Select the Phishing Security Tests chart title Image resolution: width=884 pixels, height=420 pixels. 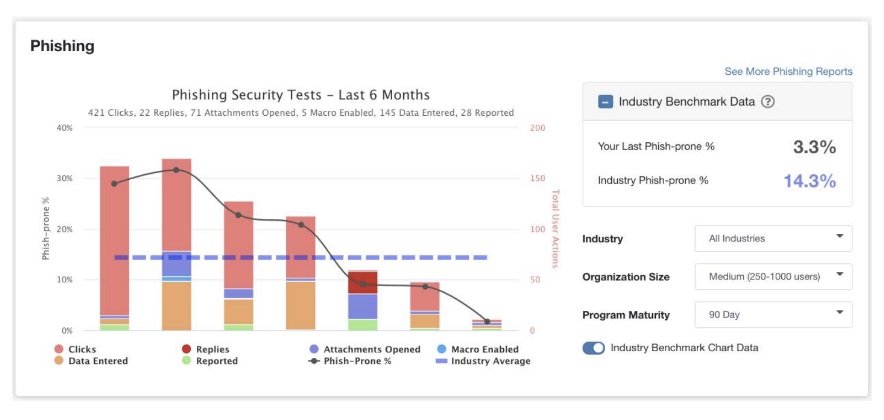click(301, 95)
